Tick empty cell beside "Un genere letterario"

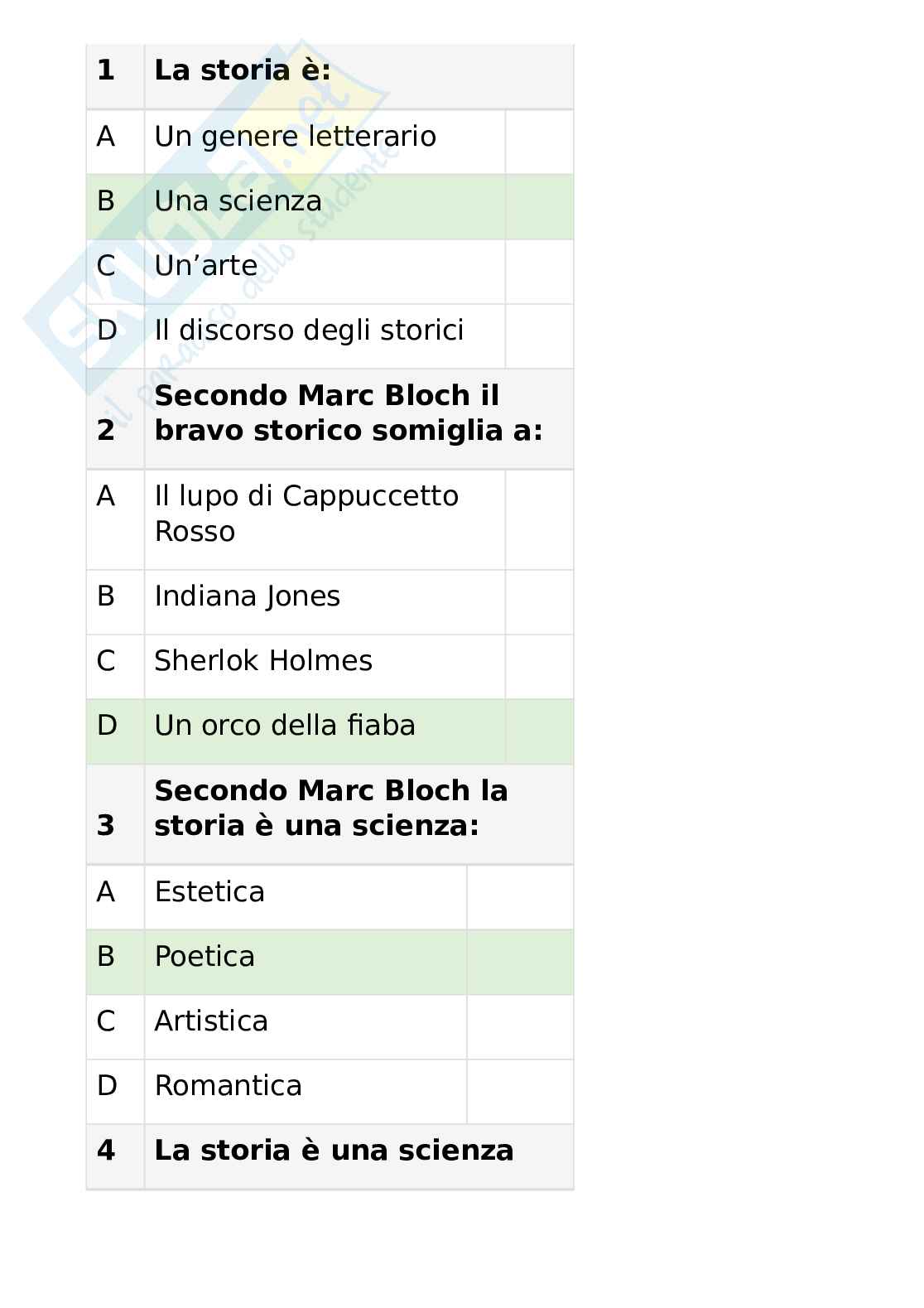[x=539, y=142]
